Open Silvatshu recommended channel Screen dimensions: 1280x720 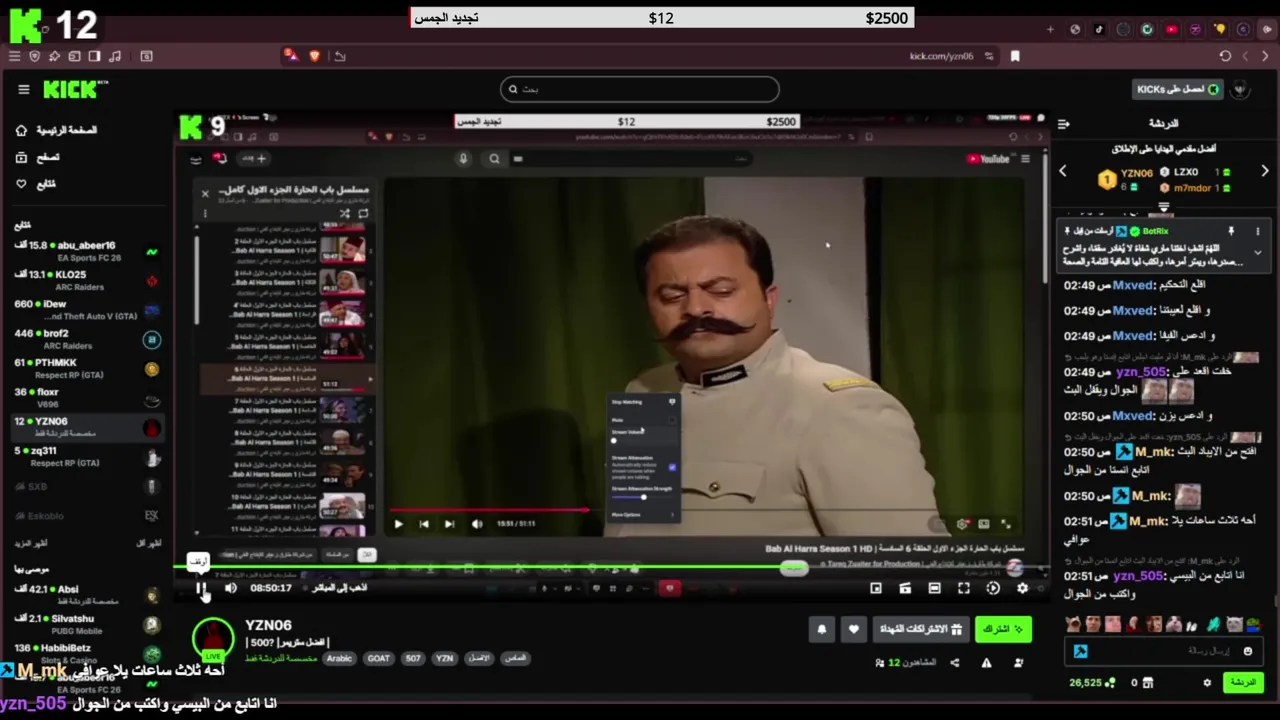(x=87, y=624)
